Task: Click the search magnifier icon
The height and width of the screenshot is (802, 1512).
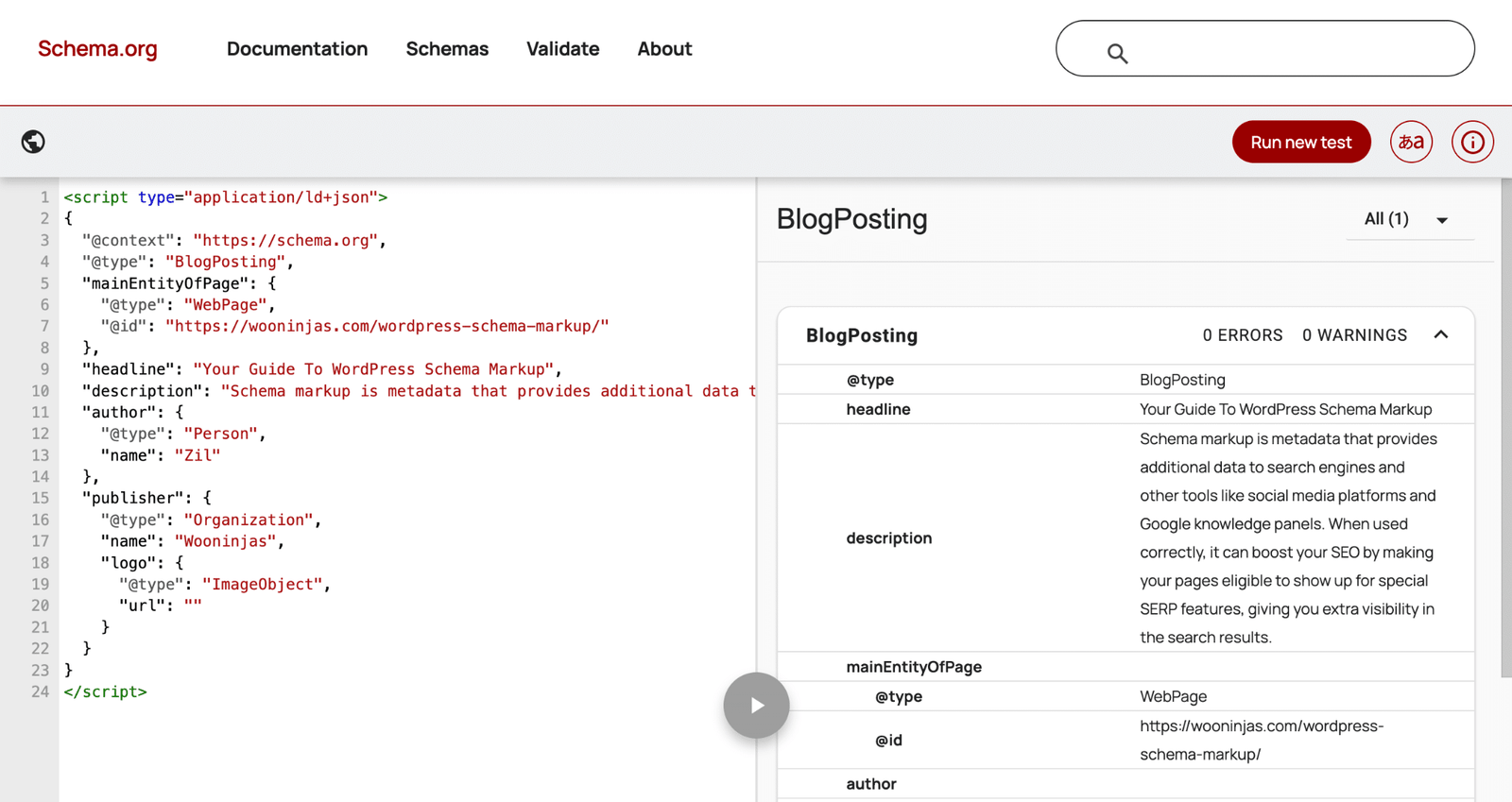Action: (1117, 54)
